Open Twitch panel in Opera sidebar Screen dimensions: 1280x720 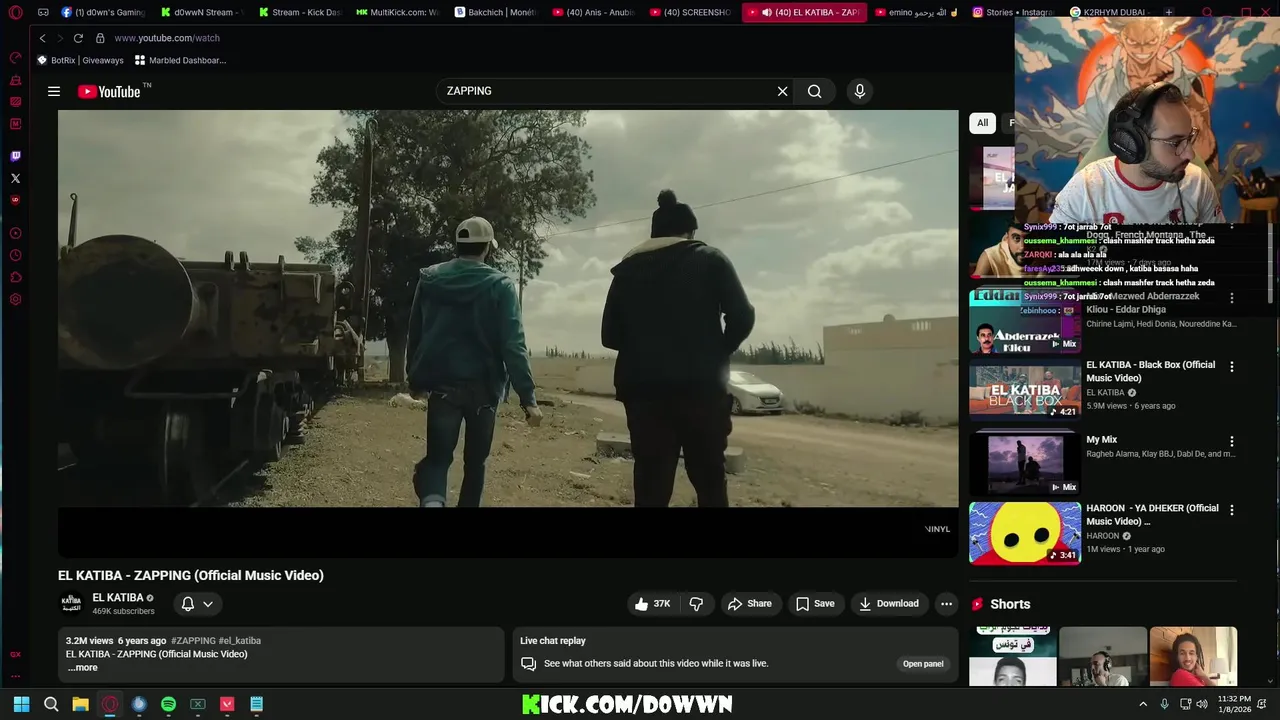tap(15, 156)
